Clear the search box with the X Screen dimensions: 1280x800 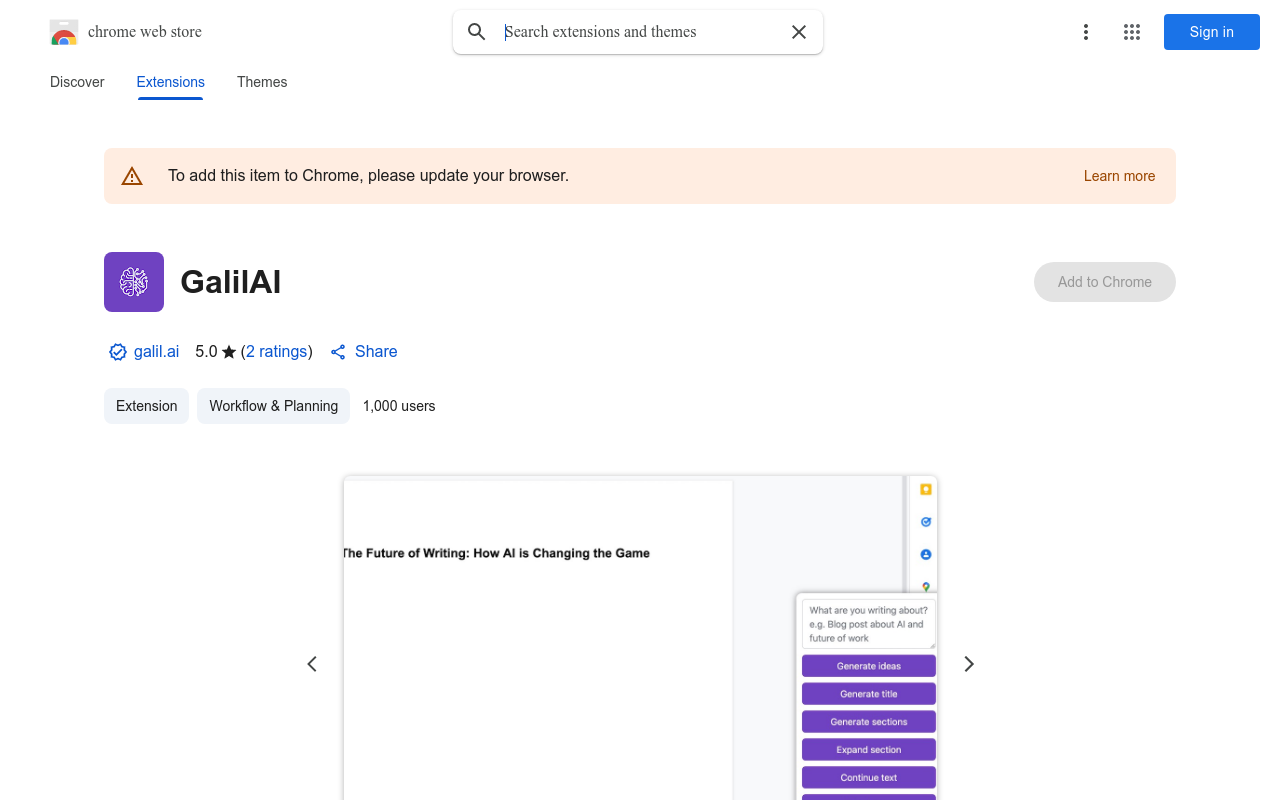(799, 32)
